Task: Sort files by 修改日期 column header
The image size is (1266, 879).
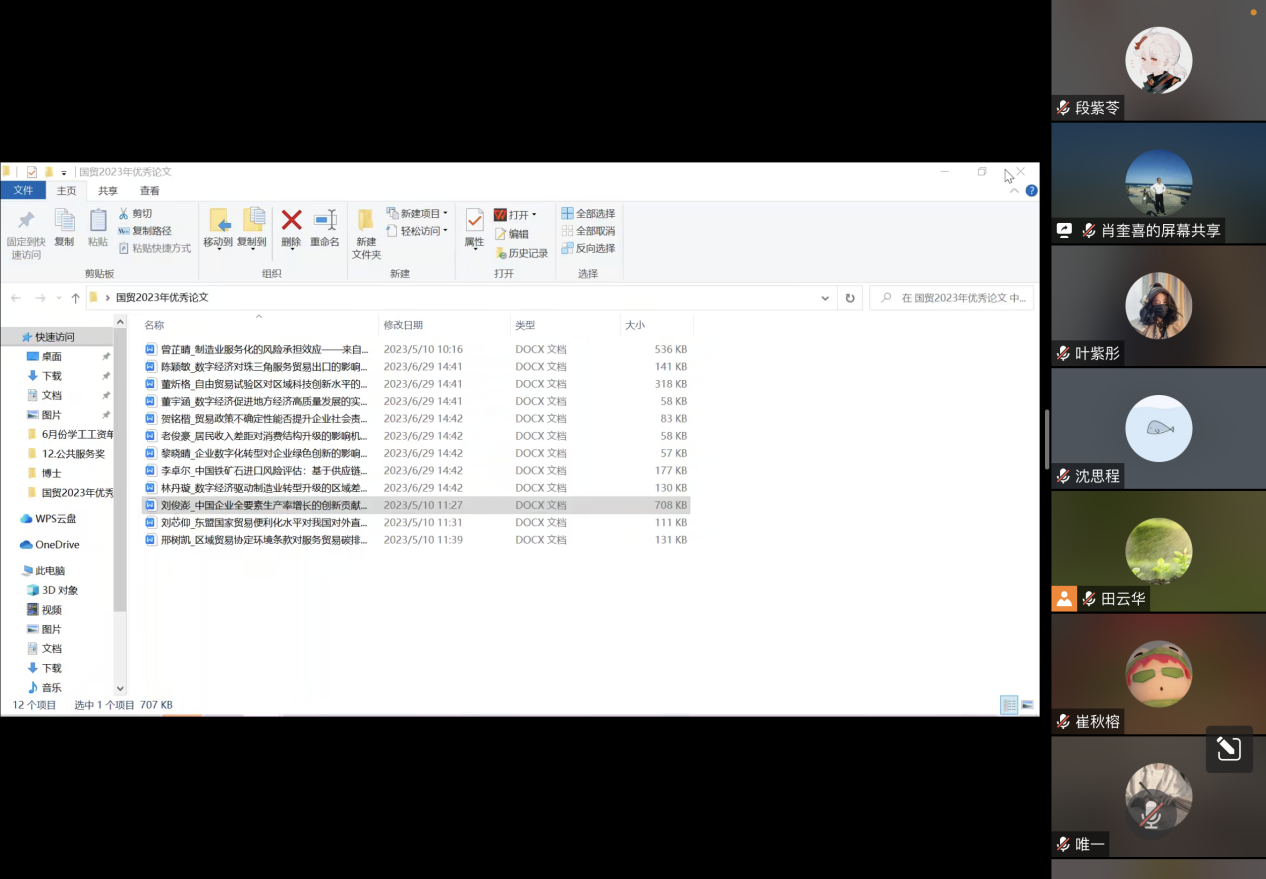Action: [x=403, y=325]
